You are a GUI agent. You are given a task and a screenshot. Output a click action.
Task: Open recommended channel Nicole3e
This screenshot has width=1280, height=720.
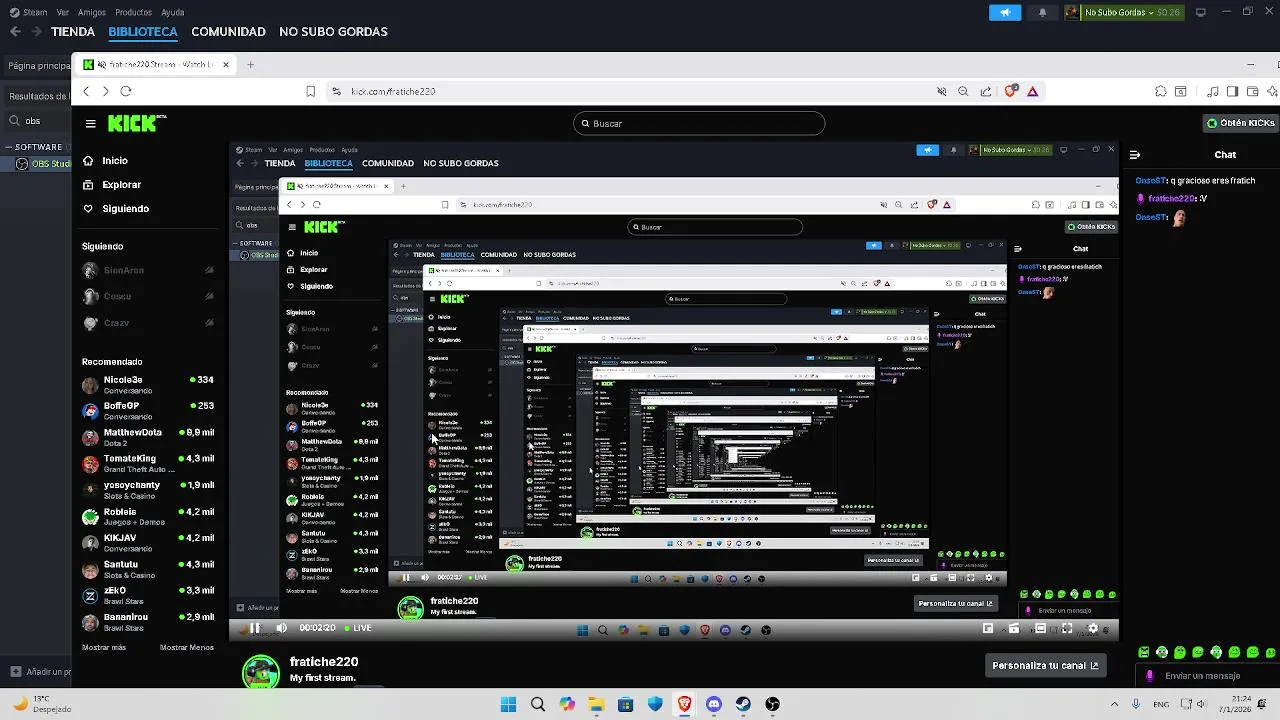(148, 384)
